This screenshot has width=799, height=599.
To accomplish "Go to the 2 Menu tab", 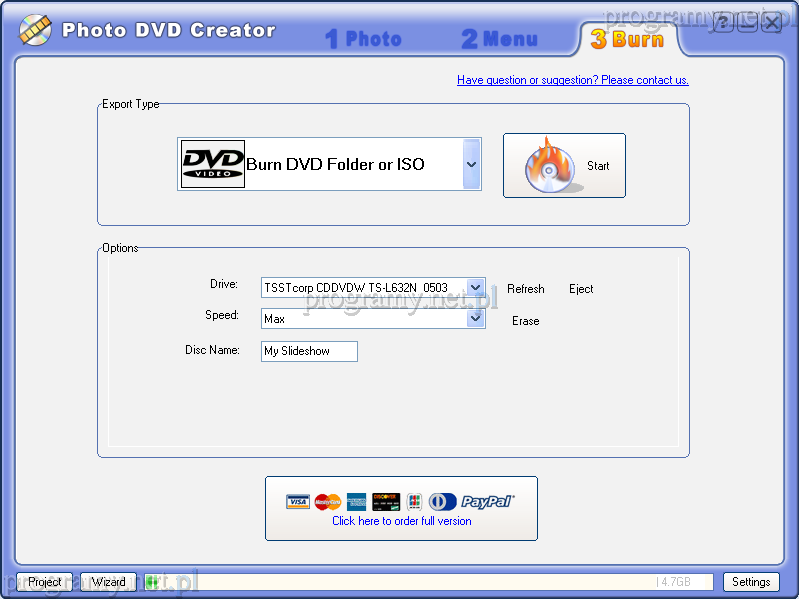I will [x=499, y=39].
